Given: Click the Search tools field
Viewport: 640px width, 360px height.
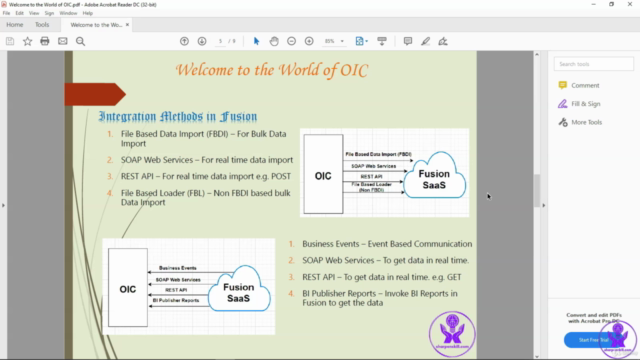Looking at the screenshot, I should (x=593, y=64).
